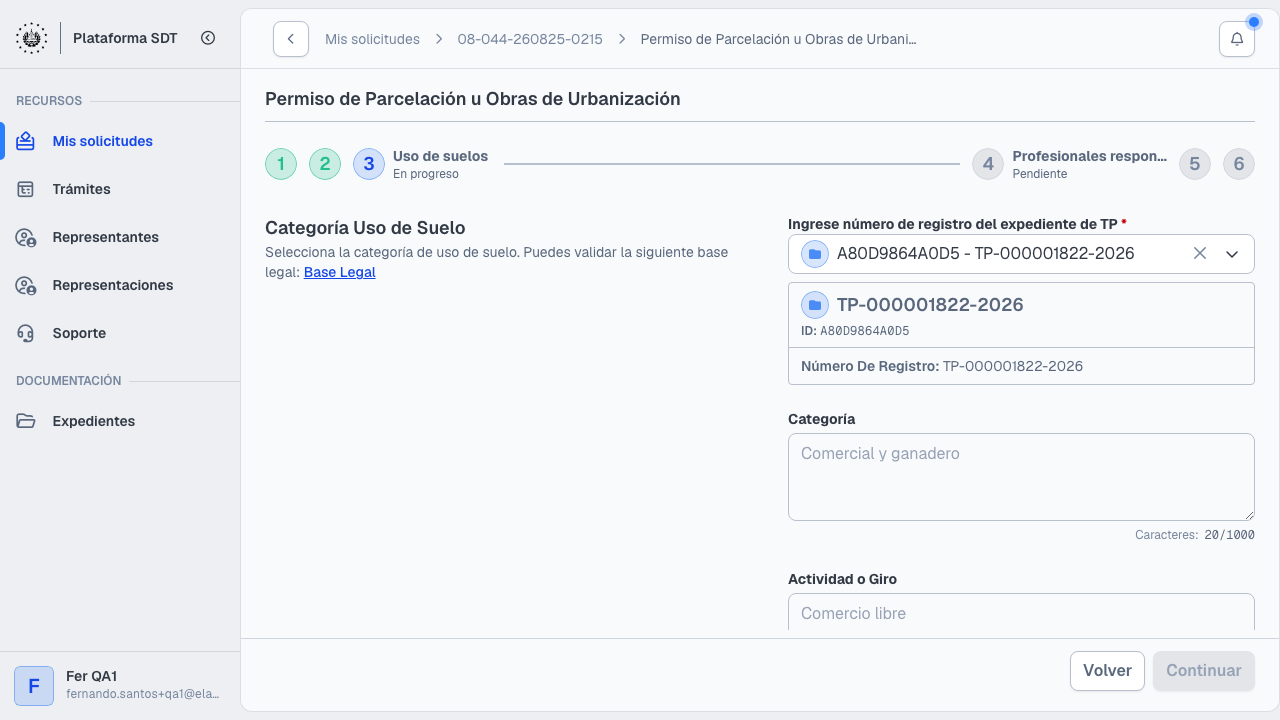Screen dimensions: 1280x720
Task: Open Trámites in sidebar
Action: [x=120, y=189]
